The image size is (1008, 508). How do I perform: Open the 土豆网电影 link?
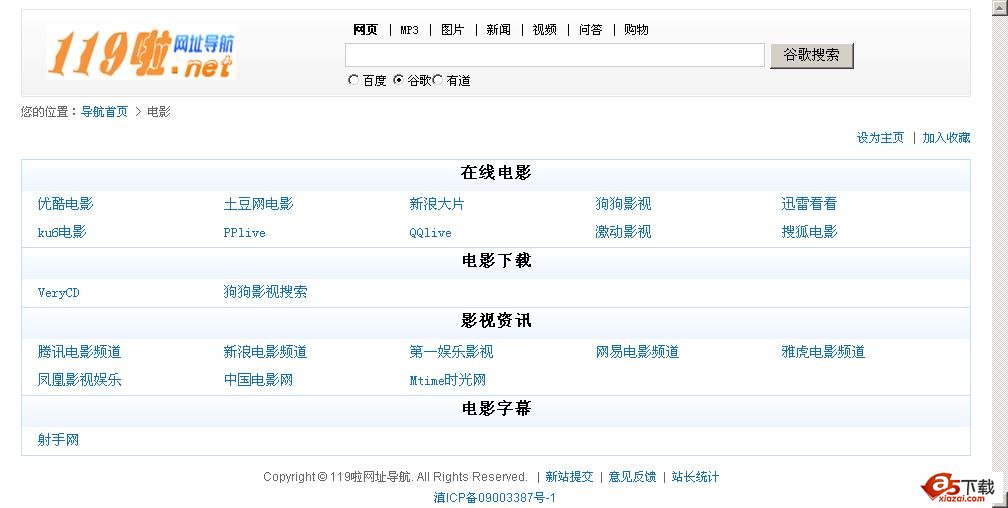tap(258, 204)
